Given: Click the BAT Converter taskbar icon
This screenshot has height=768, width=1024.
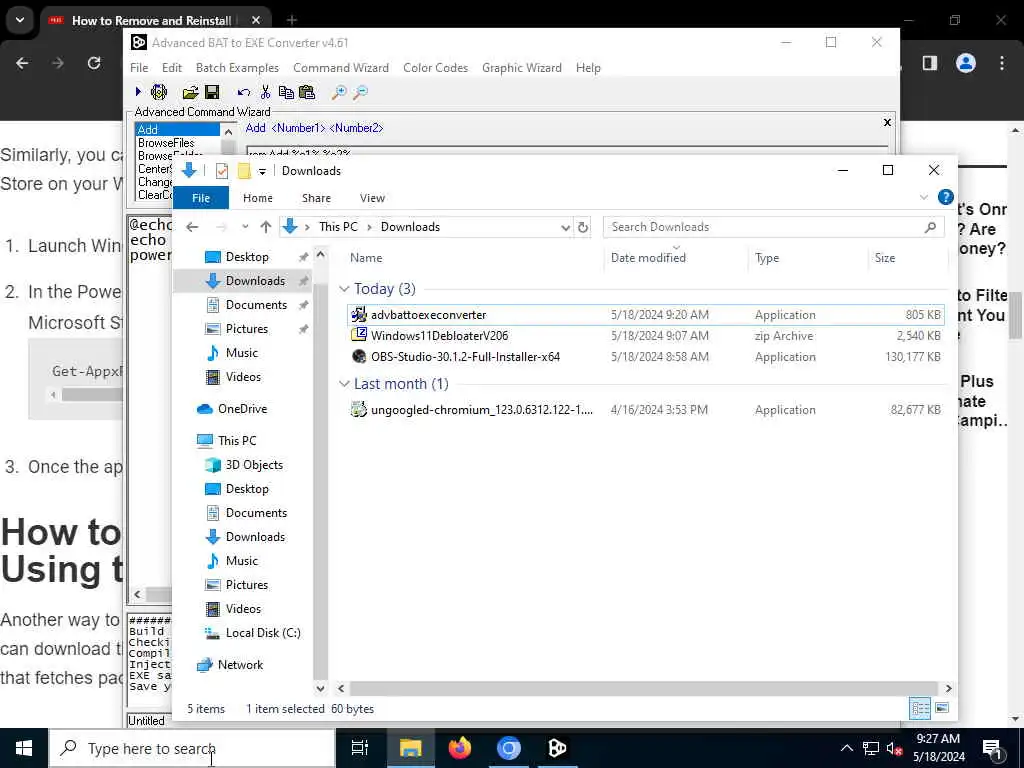Looking at the screenshot, I should 557,748.
